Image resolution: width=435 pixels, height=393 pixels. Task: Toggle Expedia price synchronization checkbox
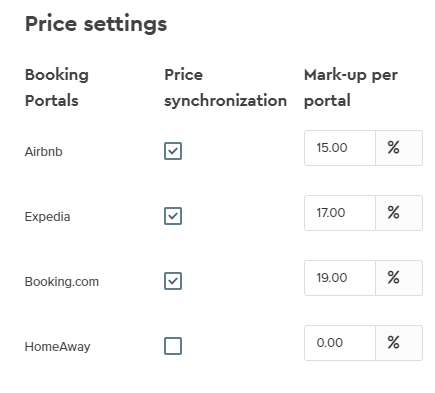(173, 216)
